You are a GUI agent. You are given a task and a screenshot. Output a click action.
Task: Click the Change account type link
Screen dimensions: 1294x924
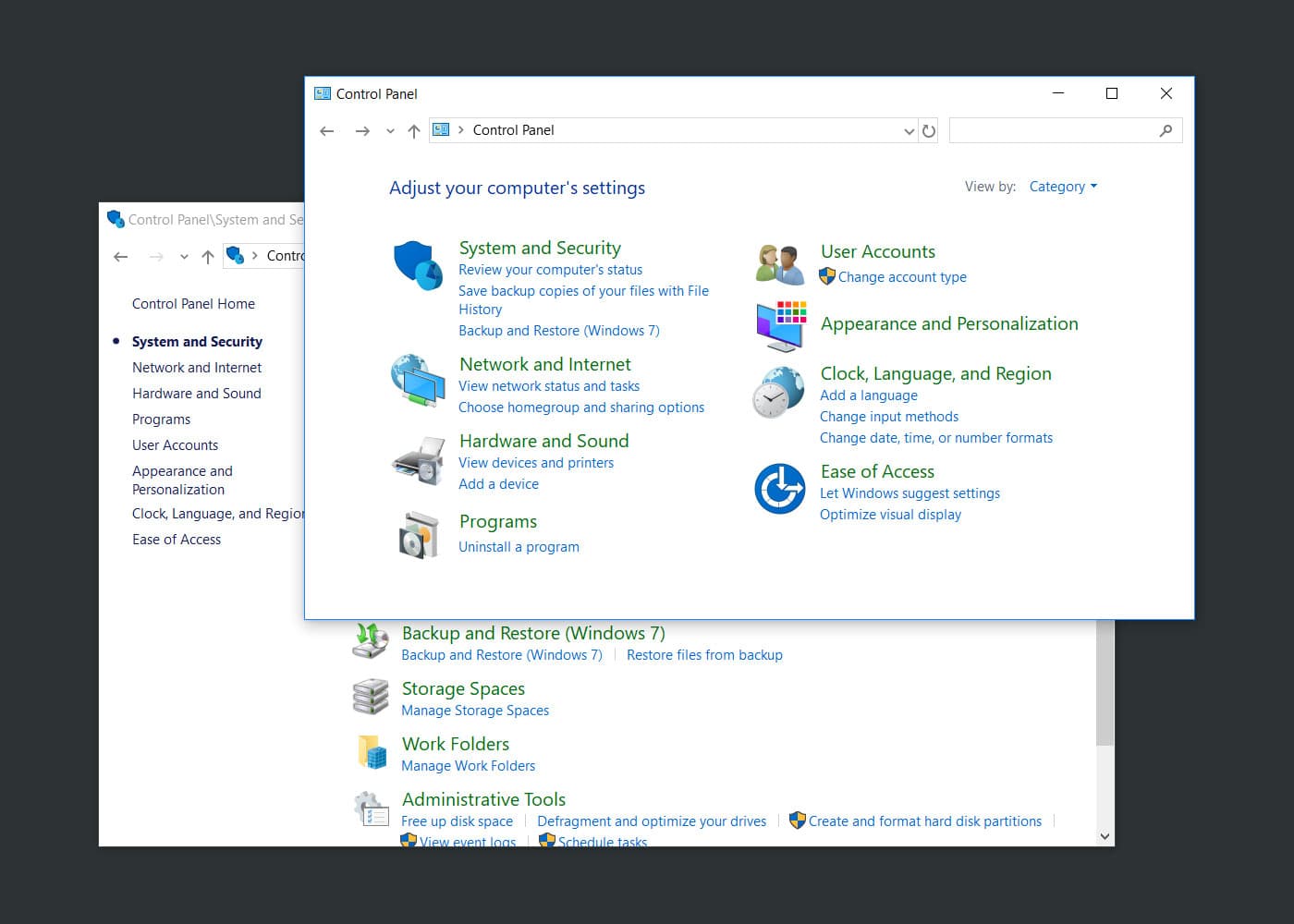pyautogui.click(x=902, y=277)
